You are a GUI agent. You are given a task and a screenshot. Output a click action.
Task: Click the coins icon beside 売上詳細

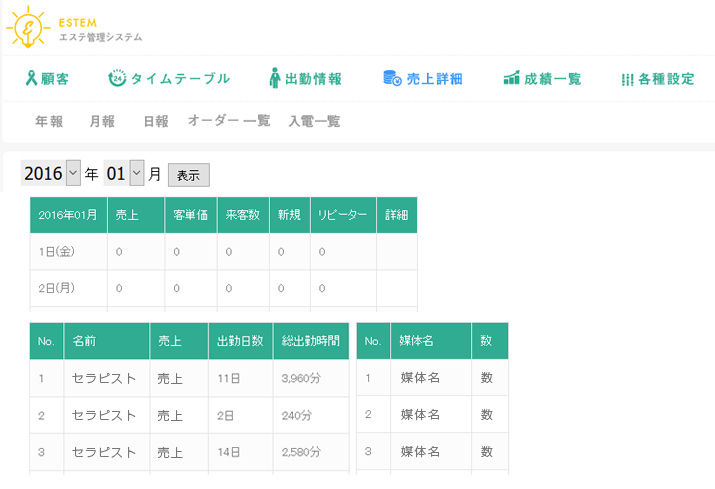pos(392,79)
